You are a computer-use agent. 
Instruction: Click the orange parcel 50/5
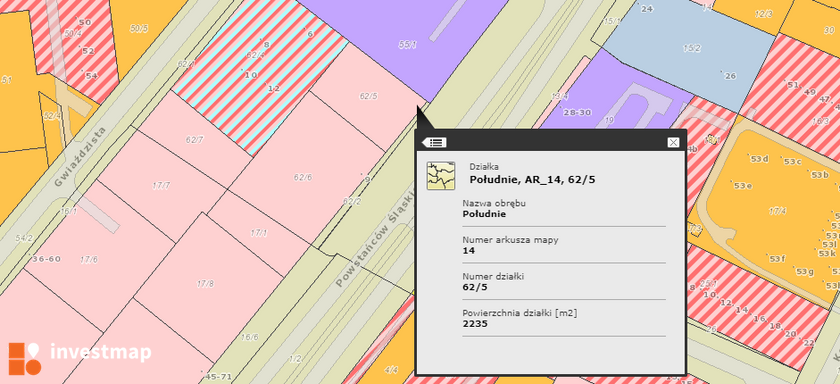click(x=139, y=28)
